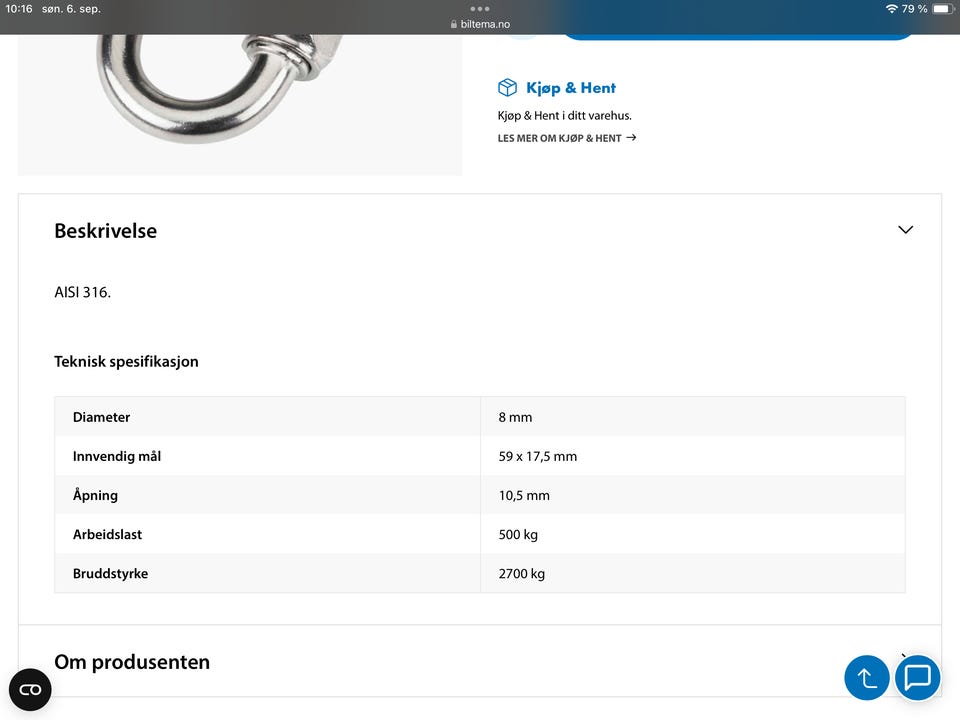
Task: Collapse the Beskrivelse section chevron
Action: [905, 230]
